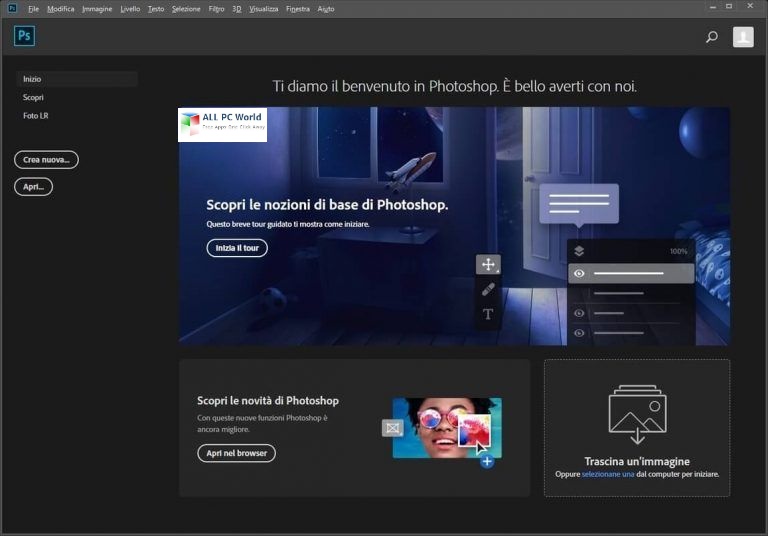Select Inizio in the sidebar
Screen dimensions: 768x536
pos(76,79)
